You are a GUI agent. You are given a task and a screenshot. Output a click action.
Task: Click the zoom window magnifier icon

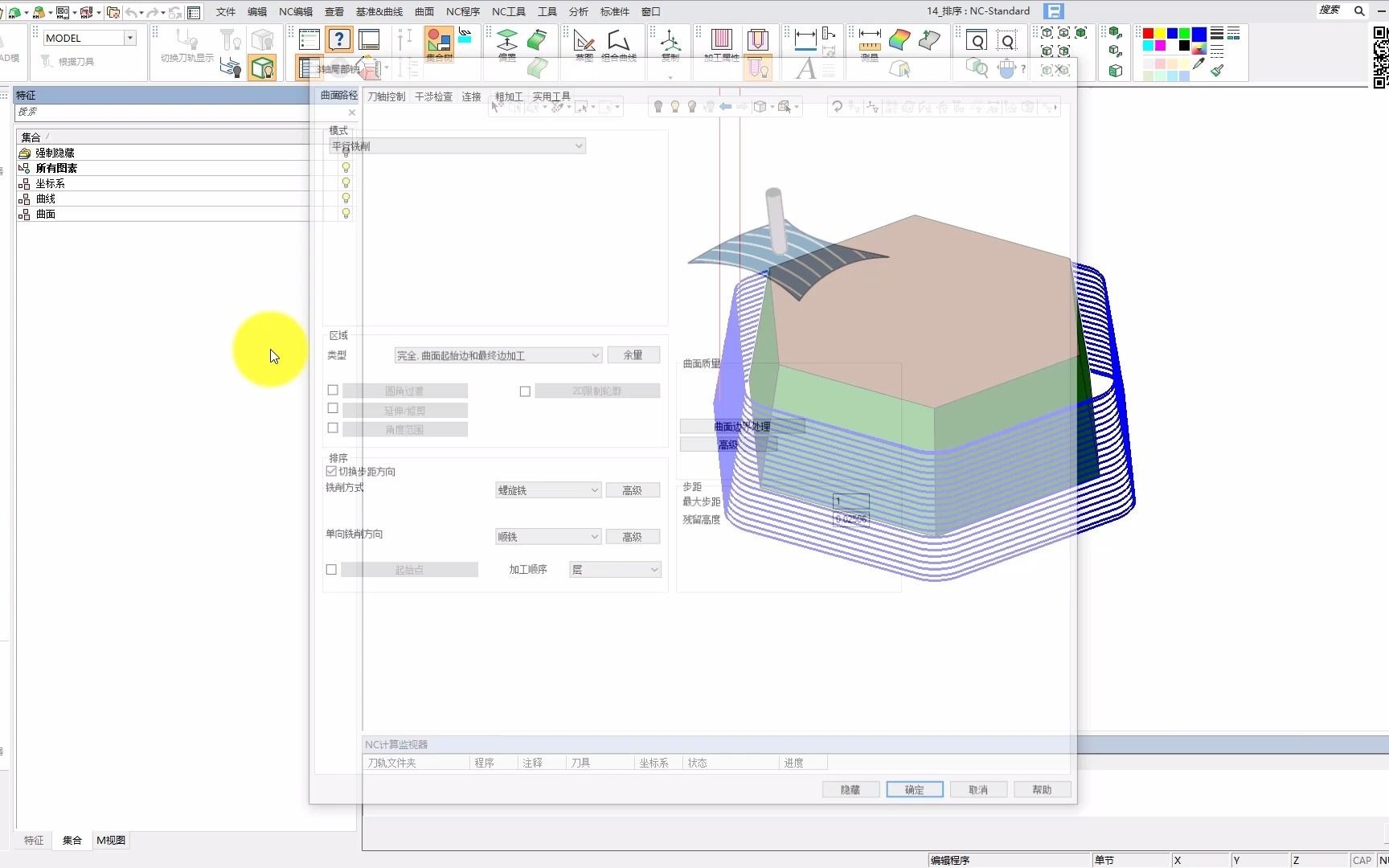click(976, 41)
